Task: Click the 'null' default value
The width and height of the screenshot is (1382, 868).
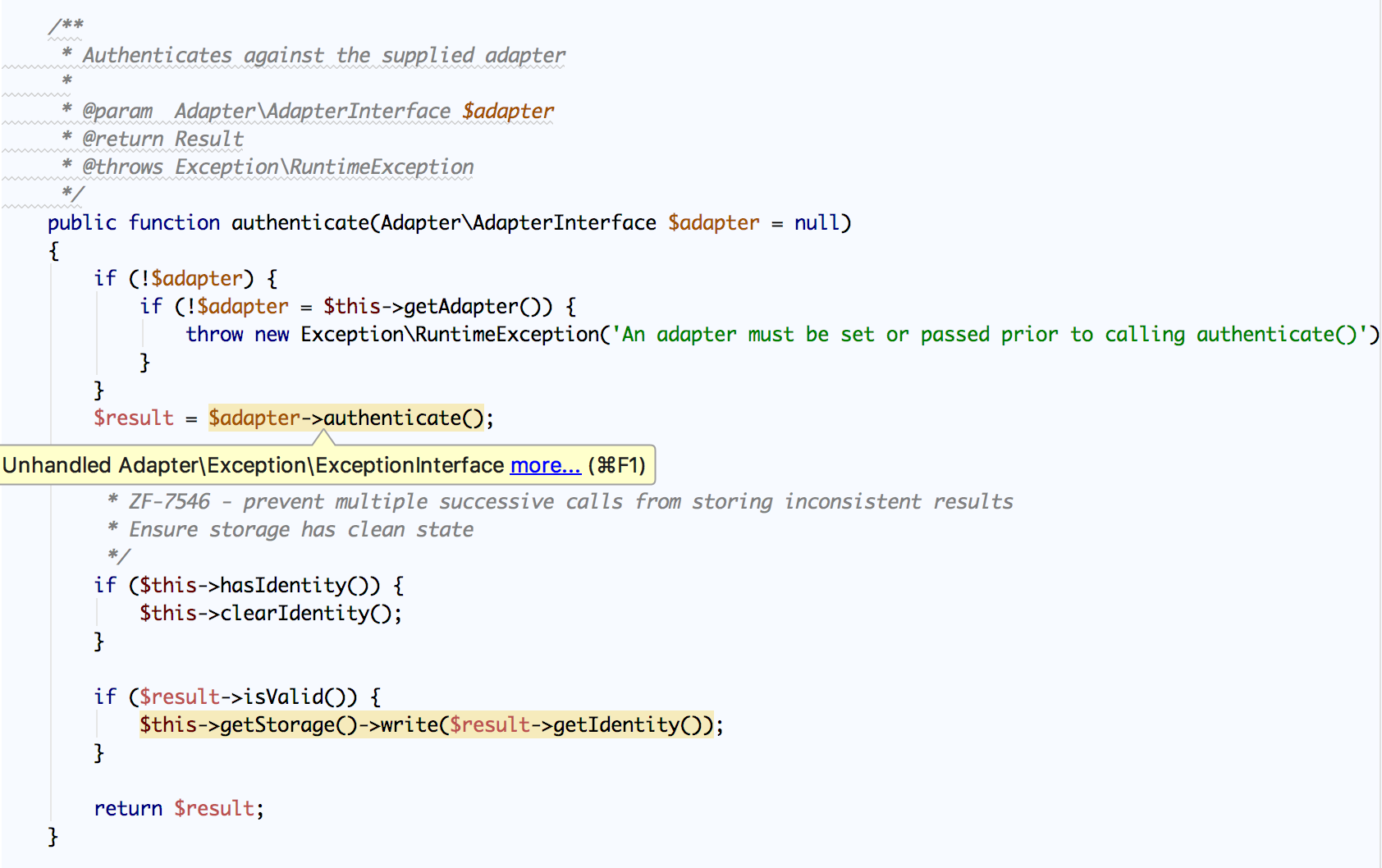Action: click(x=817, y=222)
